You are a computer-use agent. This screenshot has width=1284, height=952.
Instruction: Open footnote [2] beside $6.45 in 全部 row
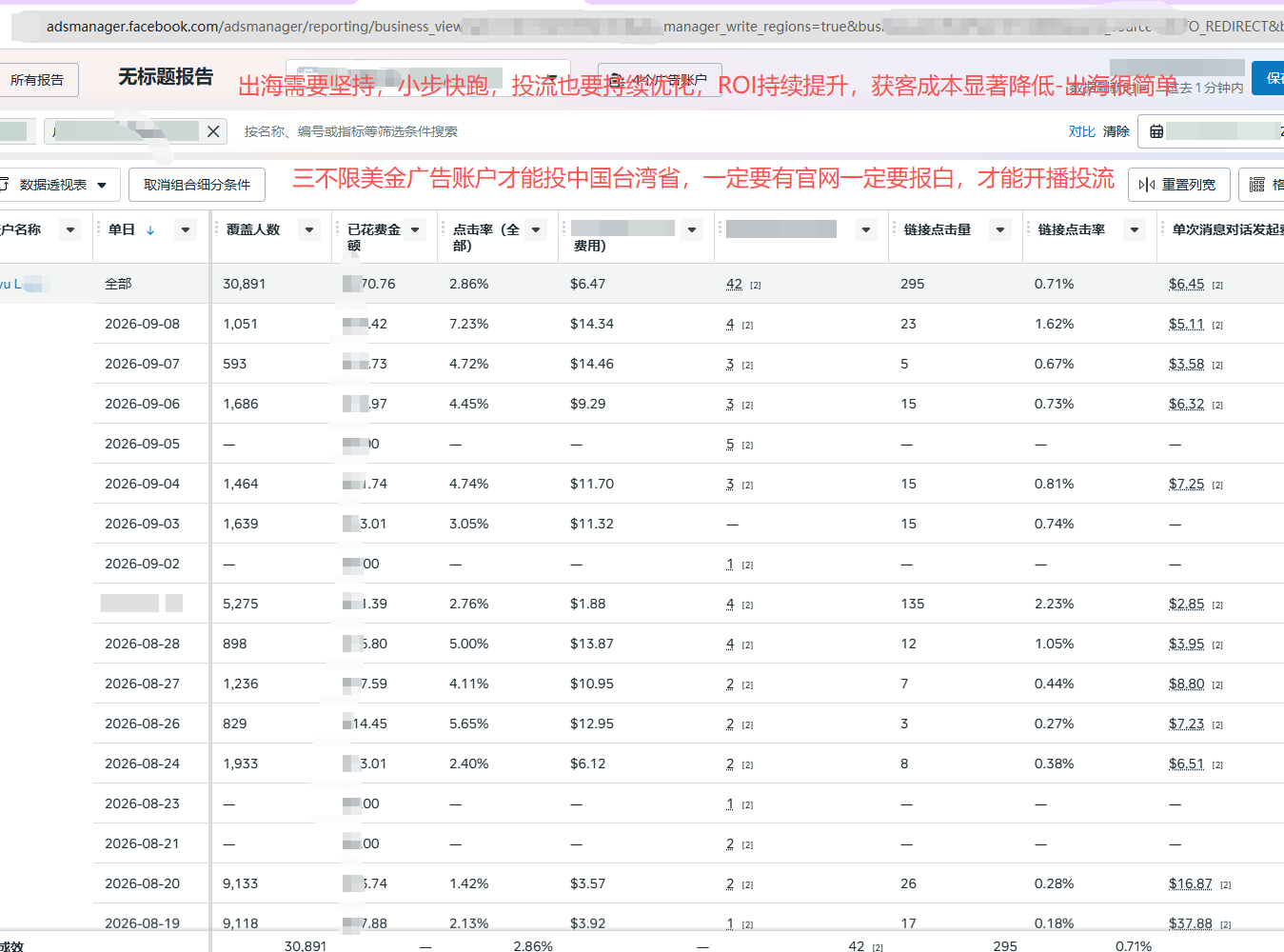coord(1217,286)
